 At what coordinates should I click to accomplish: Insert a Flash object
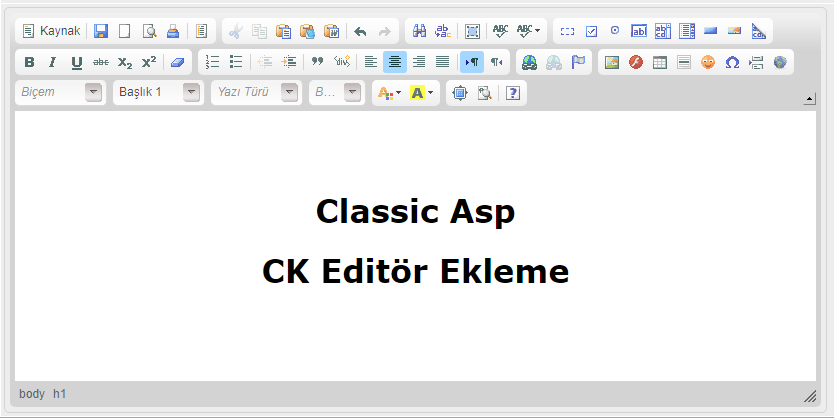coord(636,62)
